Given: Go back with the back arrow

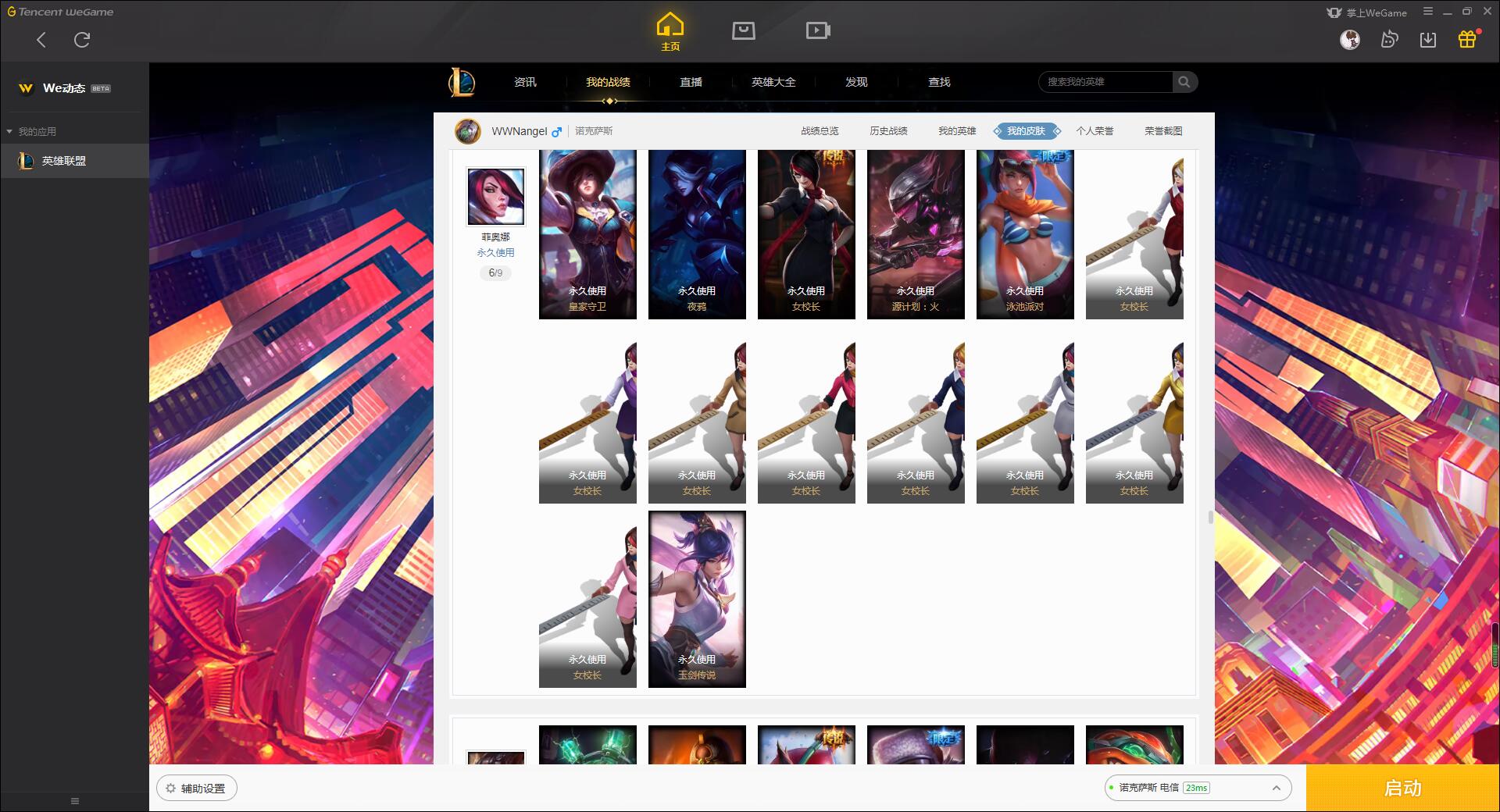Looking at the screenshot, I should click(41, 40).
